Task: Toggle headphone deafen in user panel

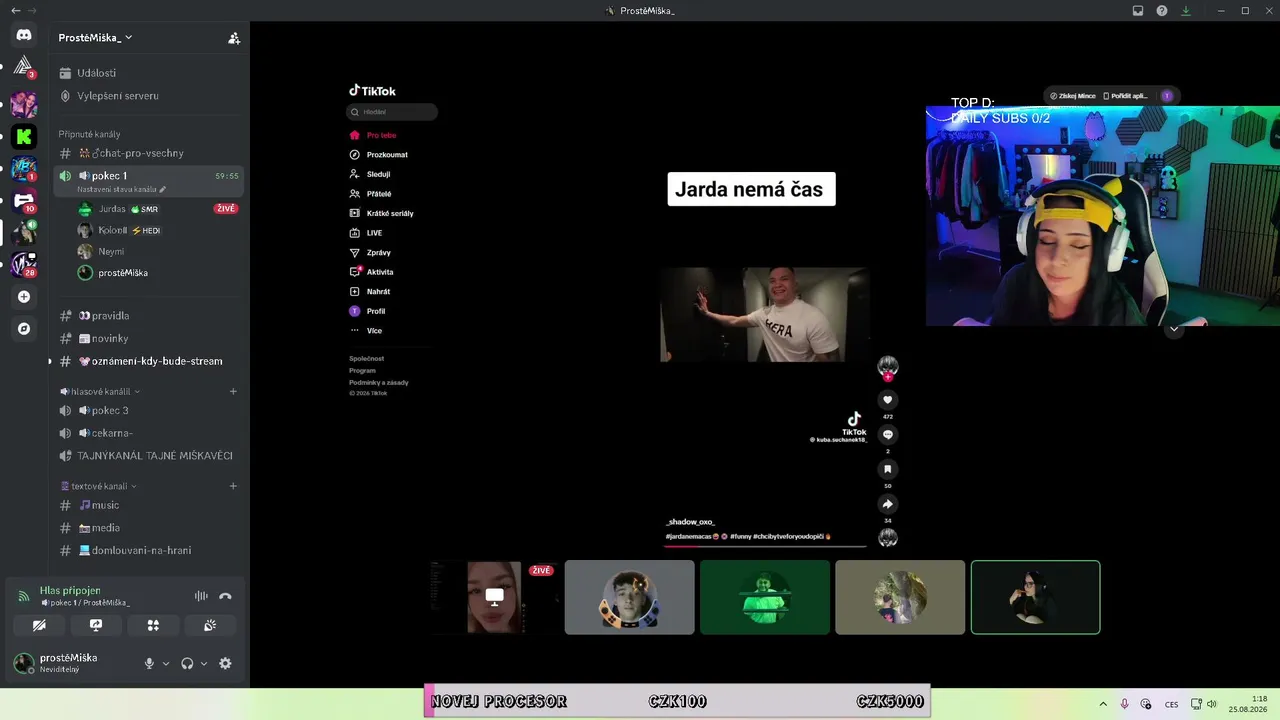Action: pyautogui.click(x=187, y=663)
